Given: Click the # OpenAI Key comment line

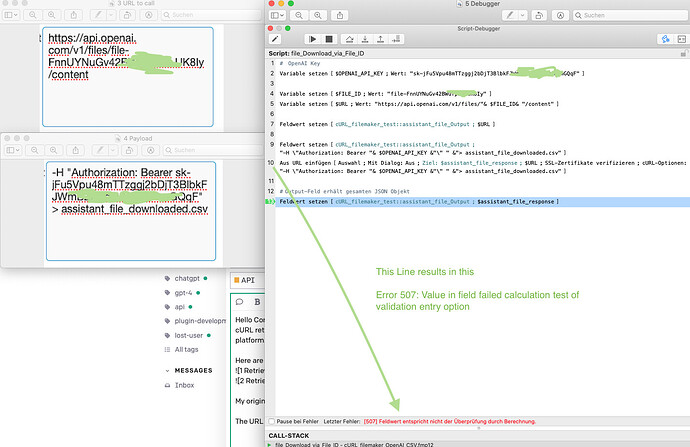Looking at the screenshot, I should [x=300, y=63].
